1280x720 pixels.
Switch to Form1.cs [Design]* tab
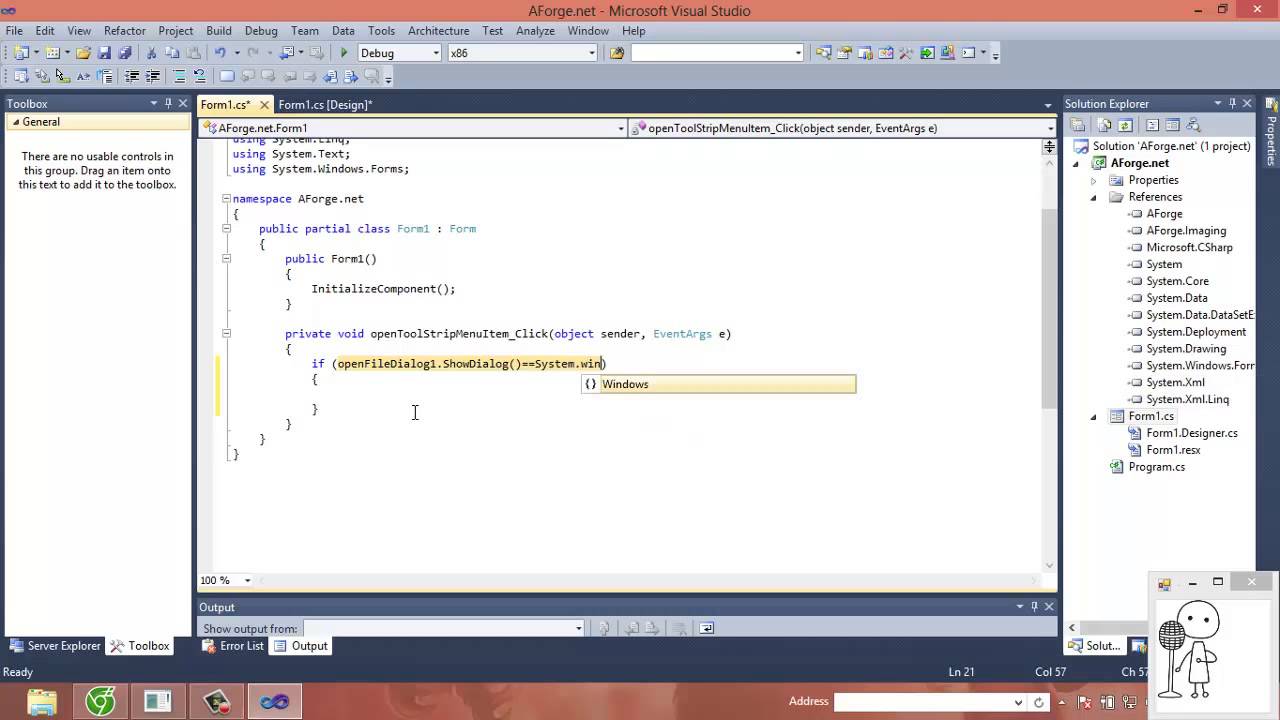[325, 104]
